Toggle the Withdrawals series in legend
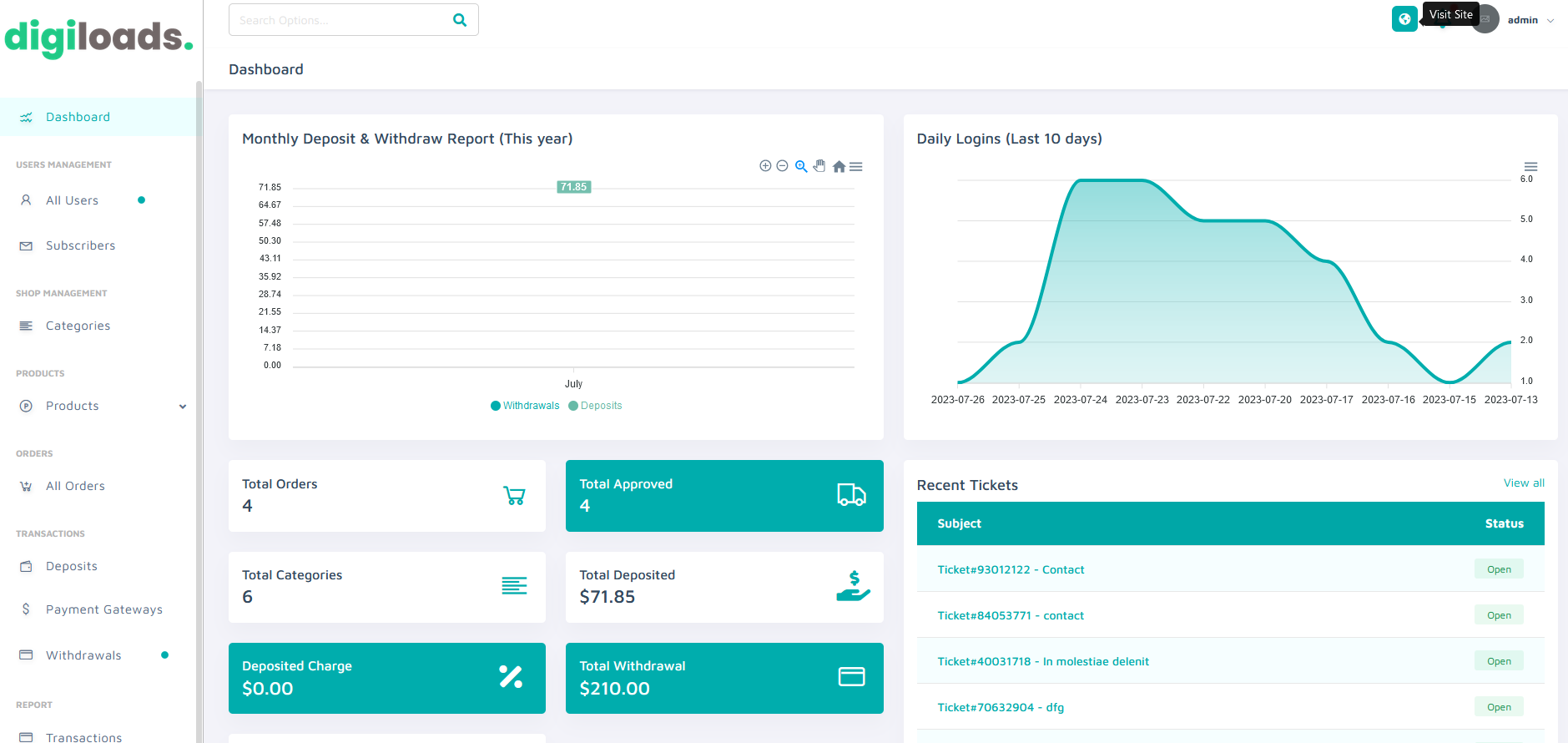 525,406
